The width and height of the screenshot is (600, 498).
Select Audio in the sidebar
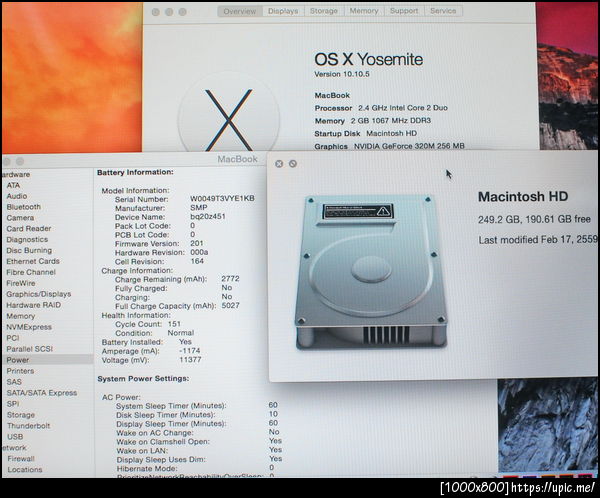pyautogui.click(x=17, y=196)
